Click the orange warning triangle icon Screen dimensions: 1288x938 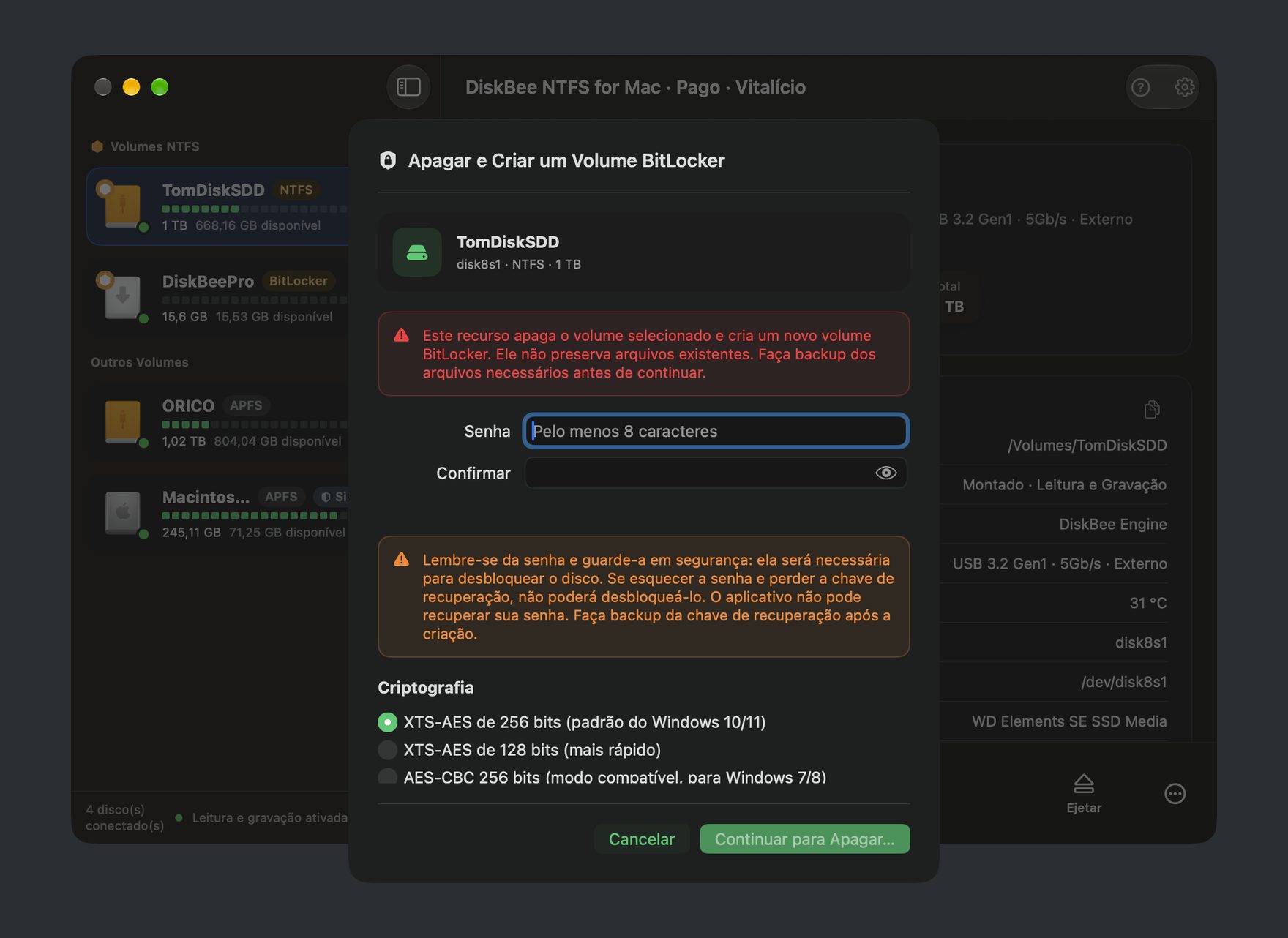[x=401, y=560]
